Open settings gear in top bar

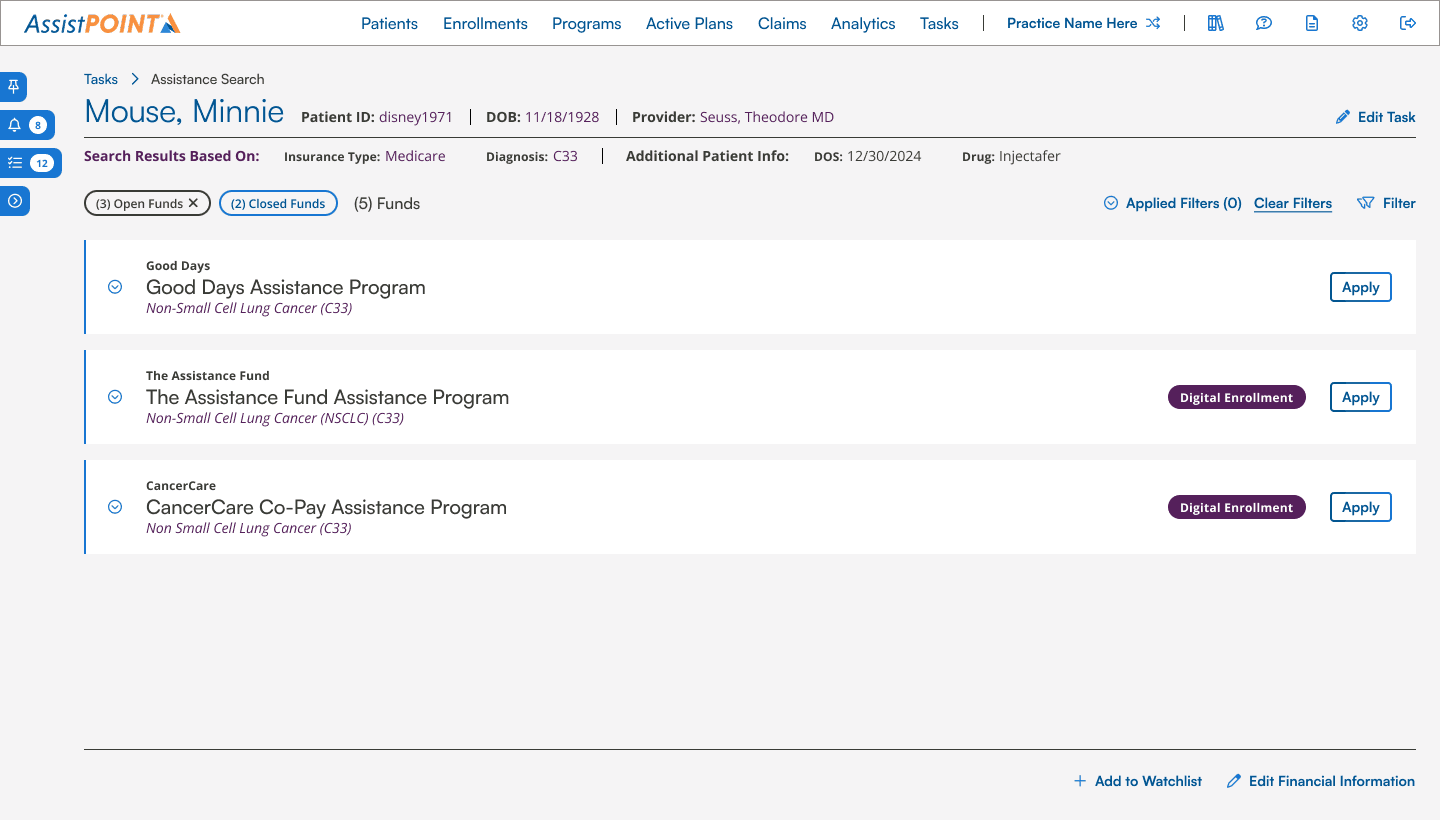tap(1360, 23)
